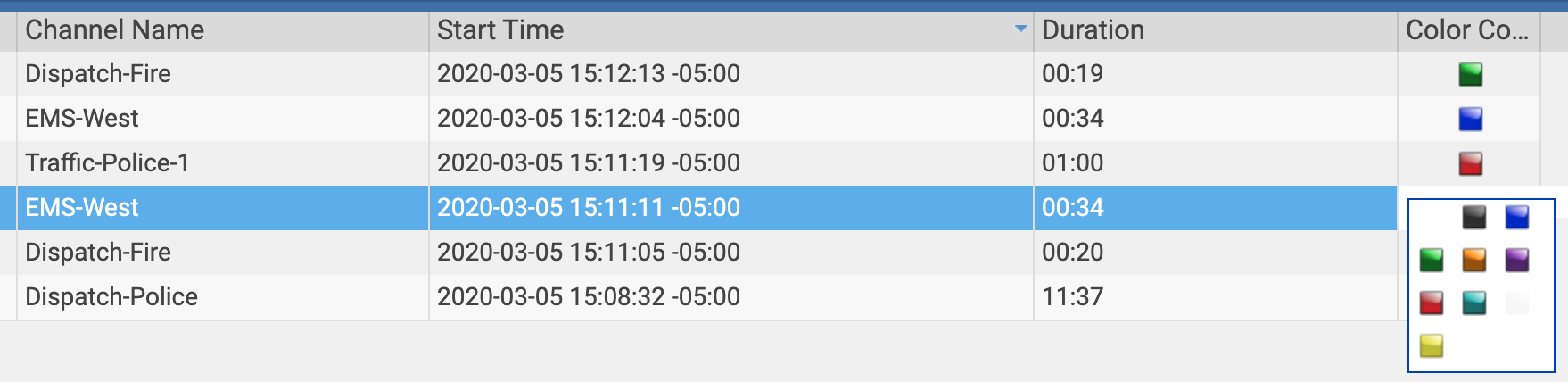
Task: Pick the teal swatch in palette
Action: pos(1474,303)
